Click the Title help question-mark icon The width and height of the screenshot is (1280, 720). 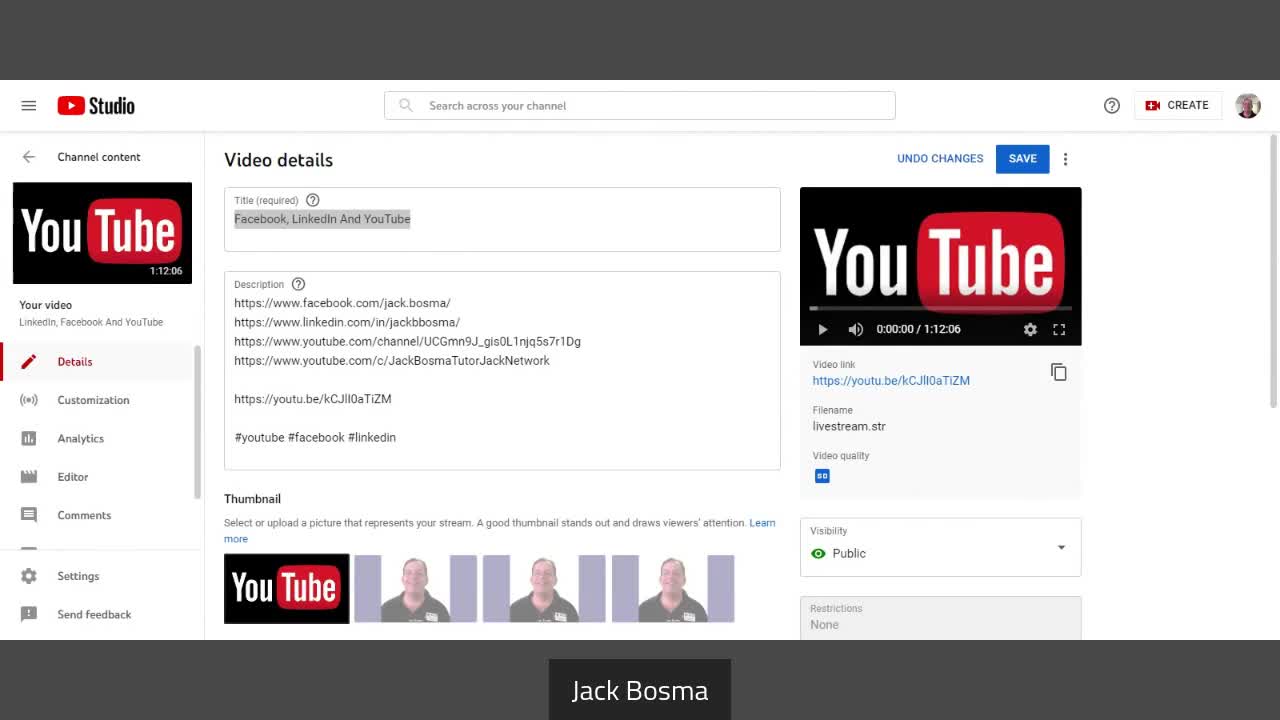click(313, 200)
